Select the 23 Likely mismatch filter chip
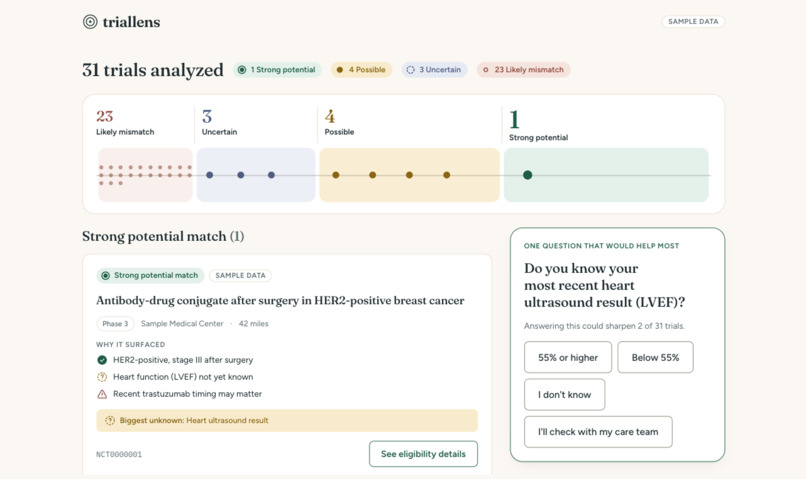 (x=523, y=70)
